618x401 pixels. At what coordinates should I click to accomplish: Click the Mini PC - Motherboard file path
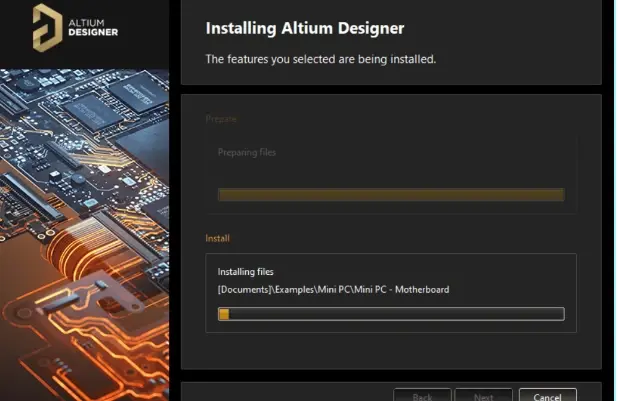point(333,290)
